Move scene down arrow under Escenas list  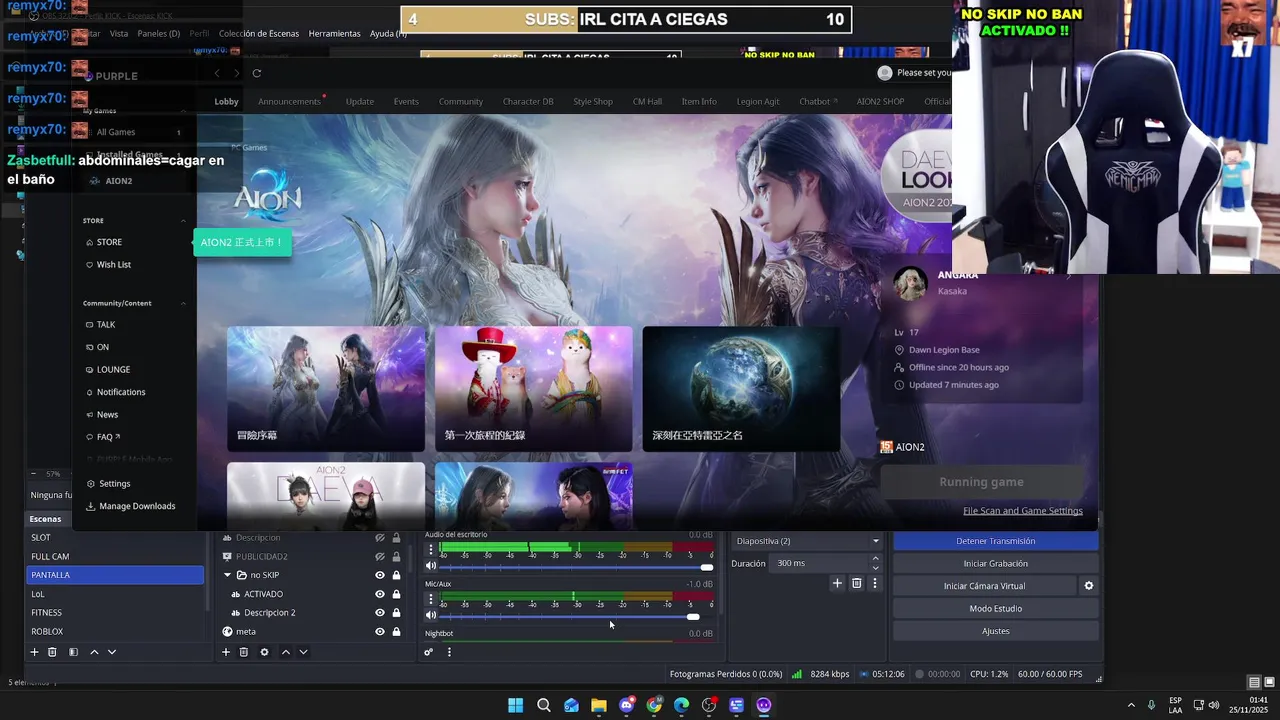click(x=112, y=652)
